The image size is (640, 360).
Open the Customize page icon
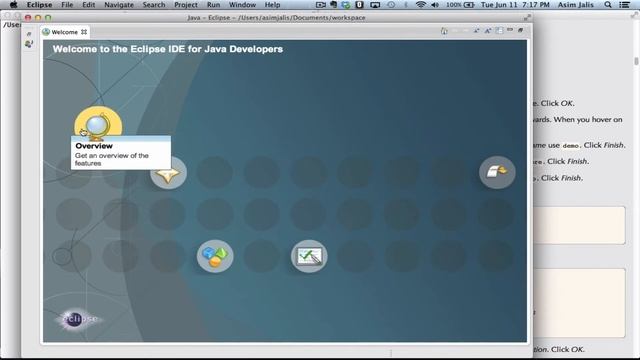click(499, 31)
